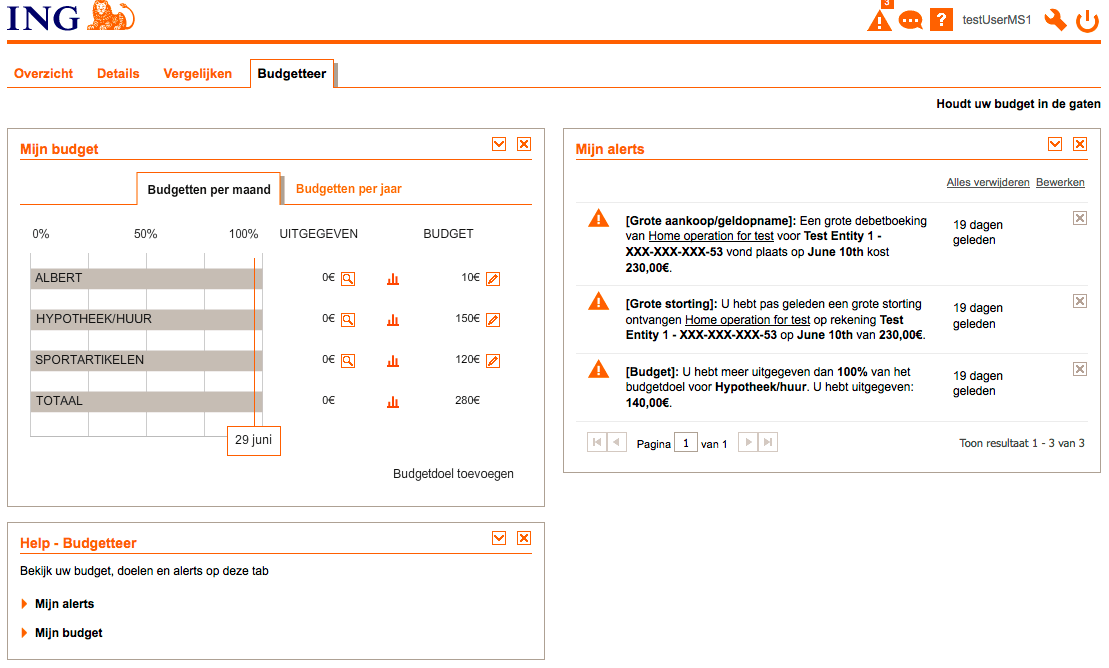Open the chat messages icon
1109x668 pixels.
[910, 21]
